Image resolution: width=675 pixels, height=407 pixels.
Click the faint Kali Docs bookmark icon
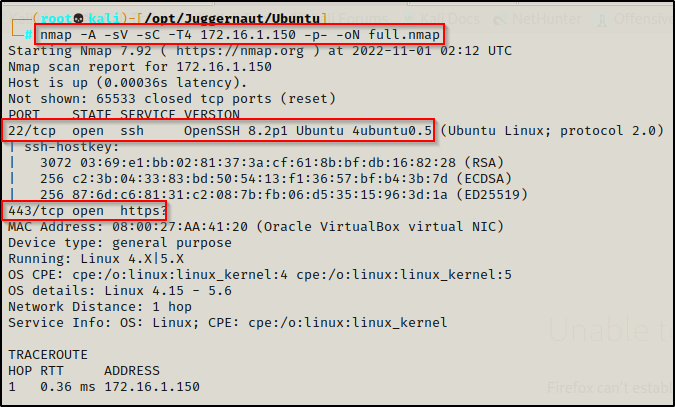click(x=409, y=19)
